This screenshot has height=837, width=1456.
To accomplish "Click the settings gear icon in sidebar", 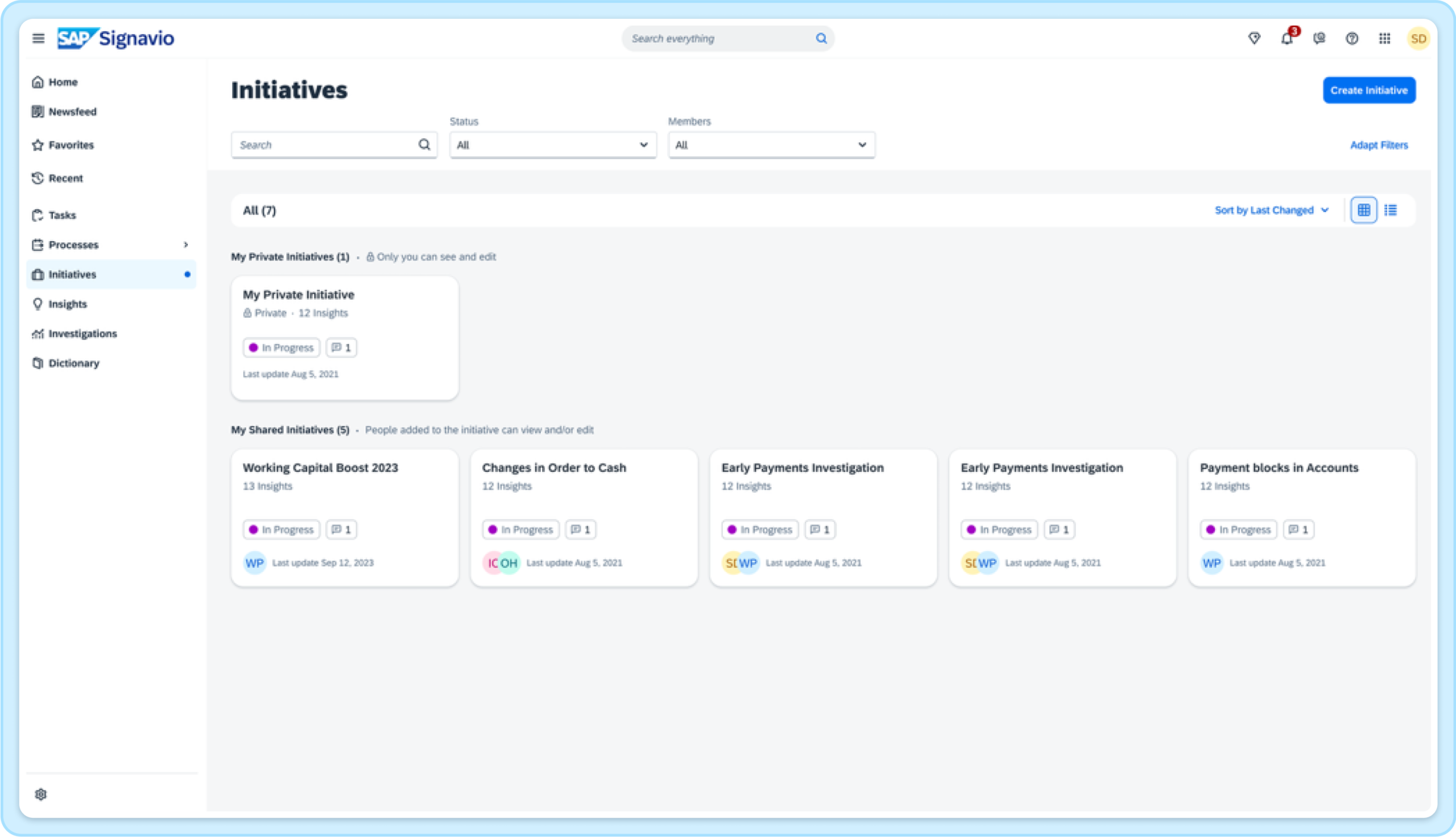I will click(x=40, y=794).
